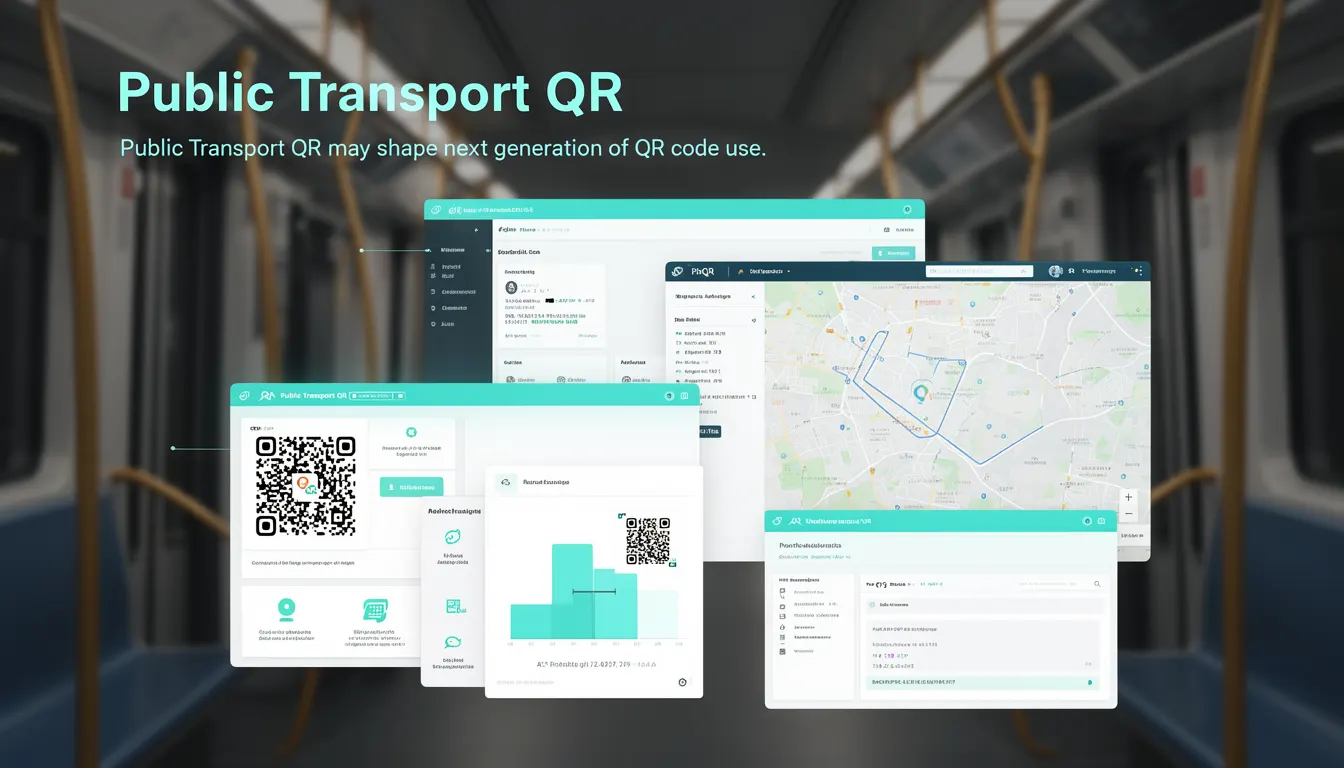Click the clock icon at chart panel's bottom right
The width and height of the screenshot is (1344, 768).
click(x=683, y=682)
